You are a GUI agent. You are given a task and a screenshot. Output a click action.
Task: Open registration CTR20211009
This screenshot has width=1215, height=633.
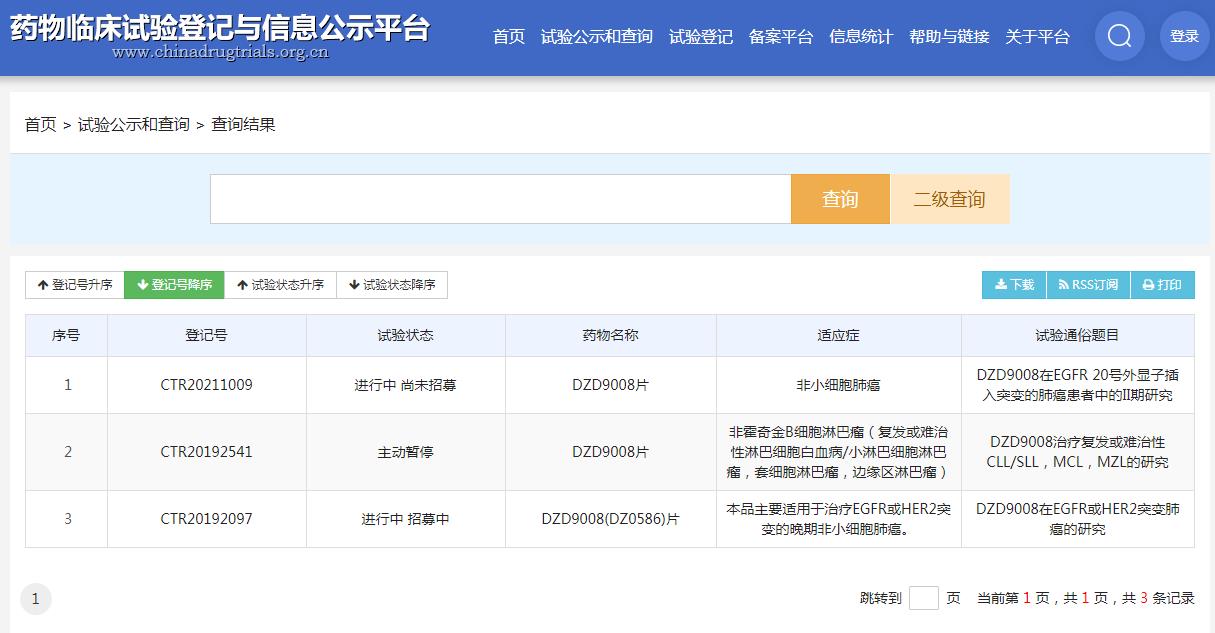[207, 385]
